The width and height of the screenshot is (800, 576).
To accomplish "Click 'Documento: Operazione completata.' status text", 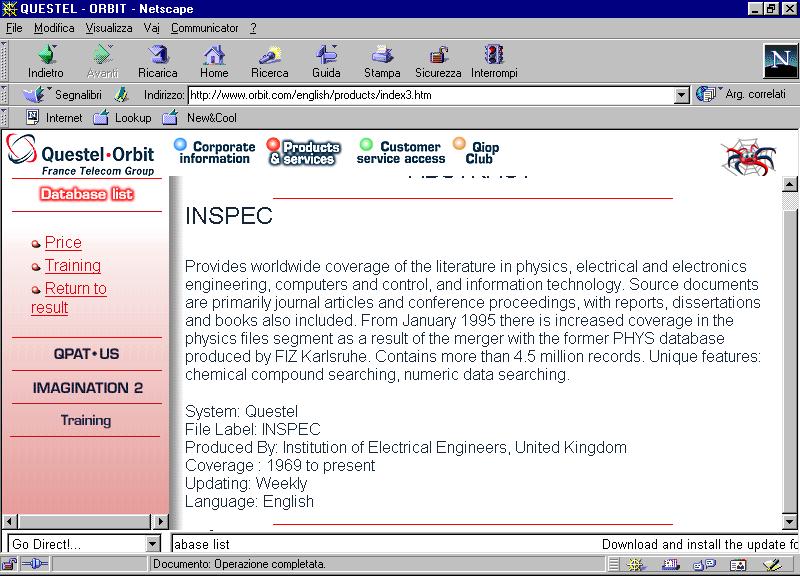I will tap(239, 564).
